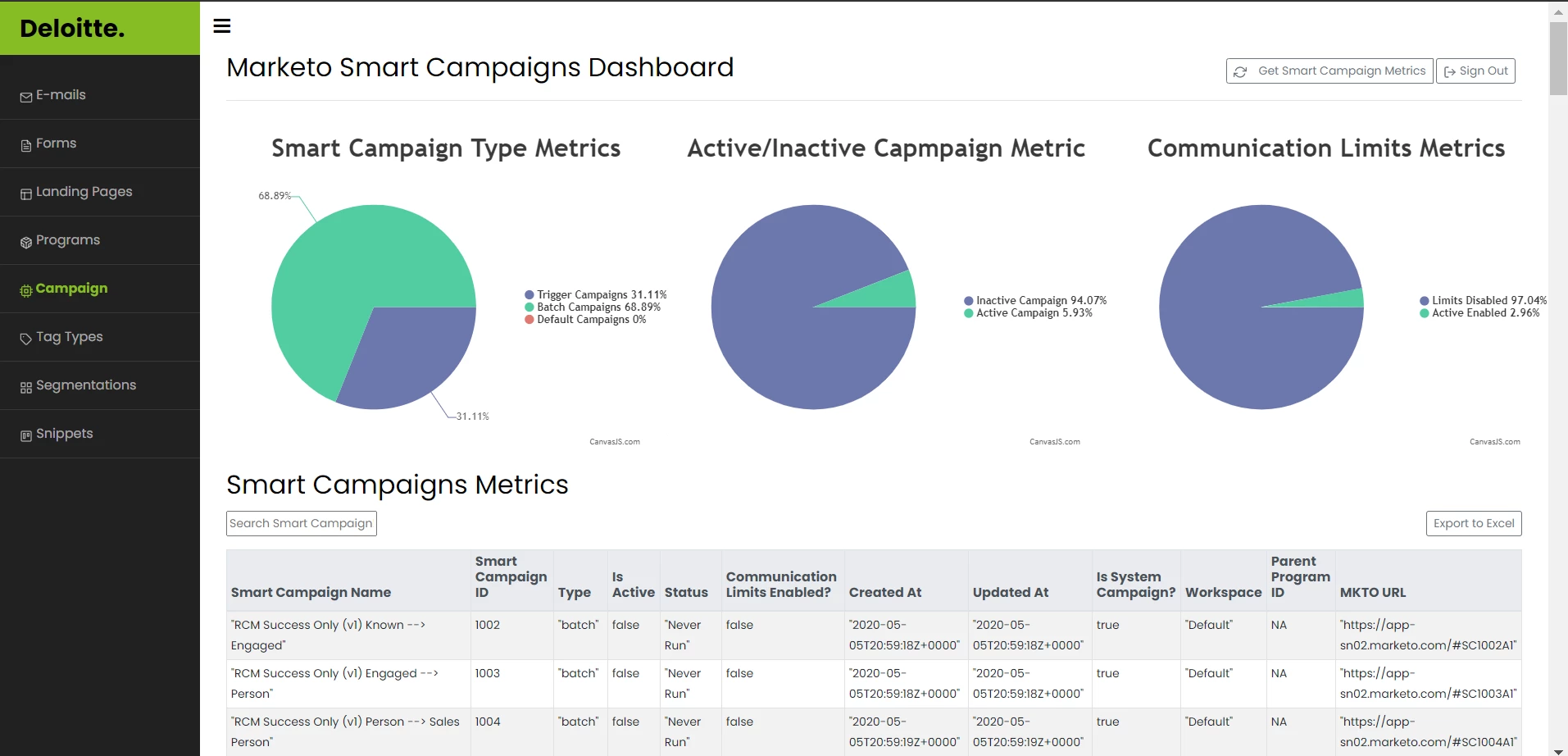Open the Tag Types menu item
Viewport: 1568px width, 756px height.
click(100, 337)
